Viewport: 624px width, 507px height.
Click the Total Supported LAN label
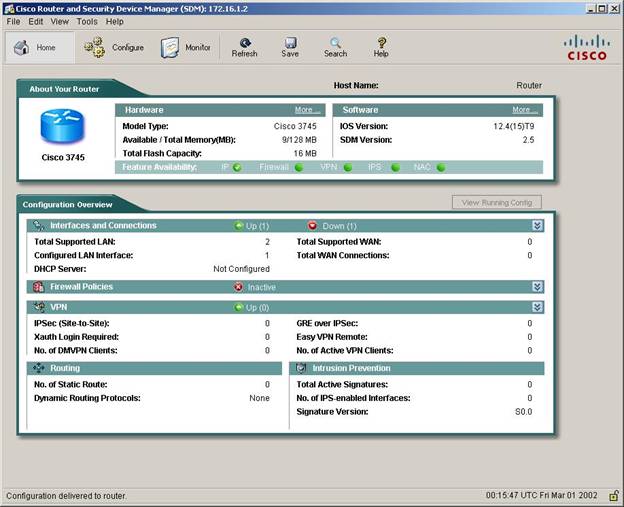(x=75, y=242)
